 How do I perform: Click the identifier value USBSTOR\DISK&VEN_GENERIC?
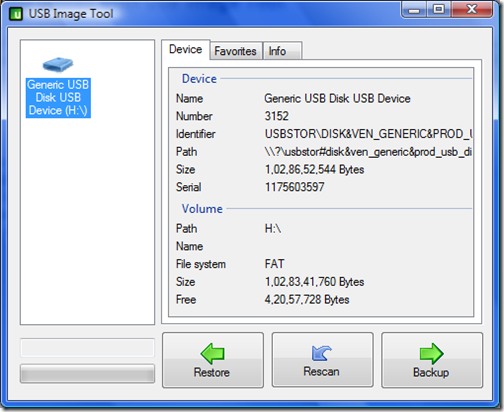coord(368,134)
